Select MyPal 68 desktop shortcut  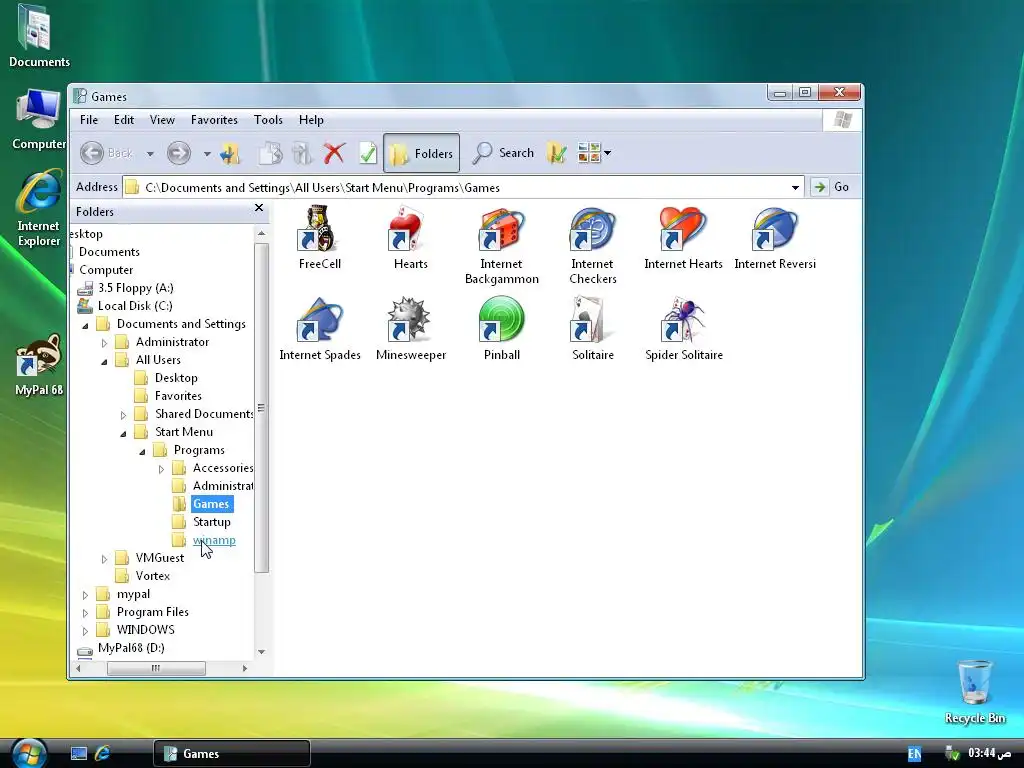coord(39,364)
